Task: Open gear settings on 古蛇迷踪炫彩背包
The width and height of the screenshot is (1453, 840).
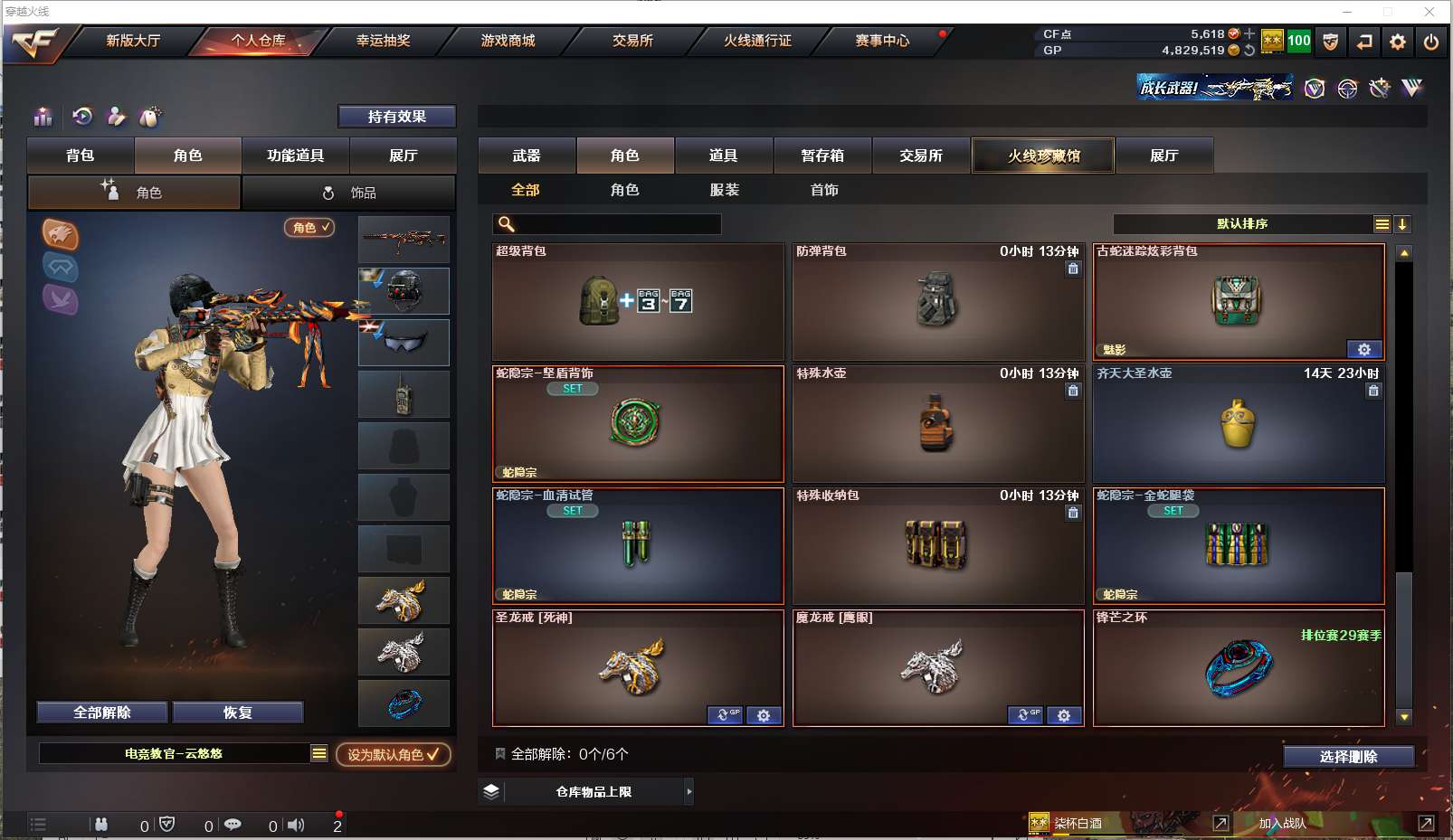Action: 1364,350
